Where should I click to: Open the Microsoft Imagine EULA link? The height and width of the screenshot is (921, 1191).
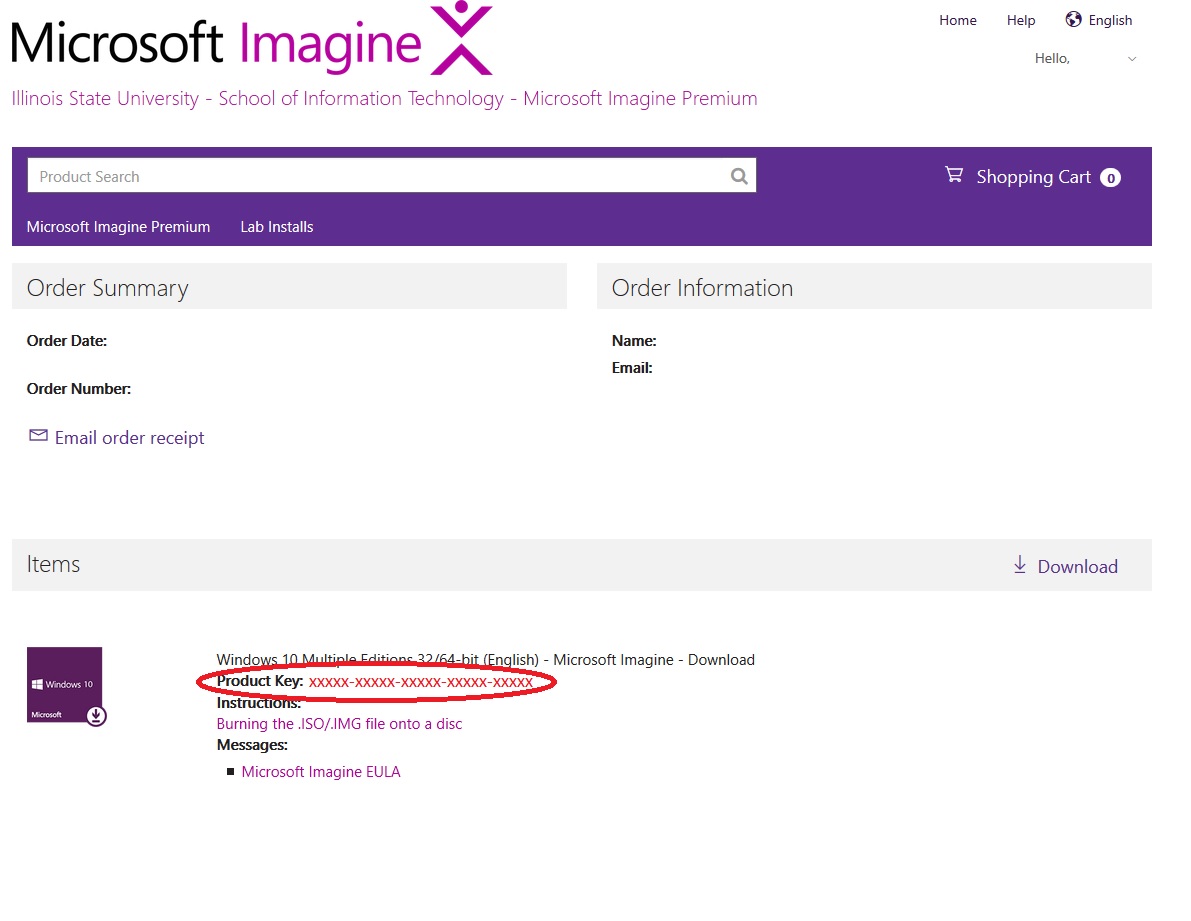(x=321, y=772)
